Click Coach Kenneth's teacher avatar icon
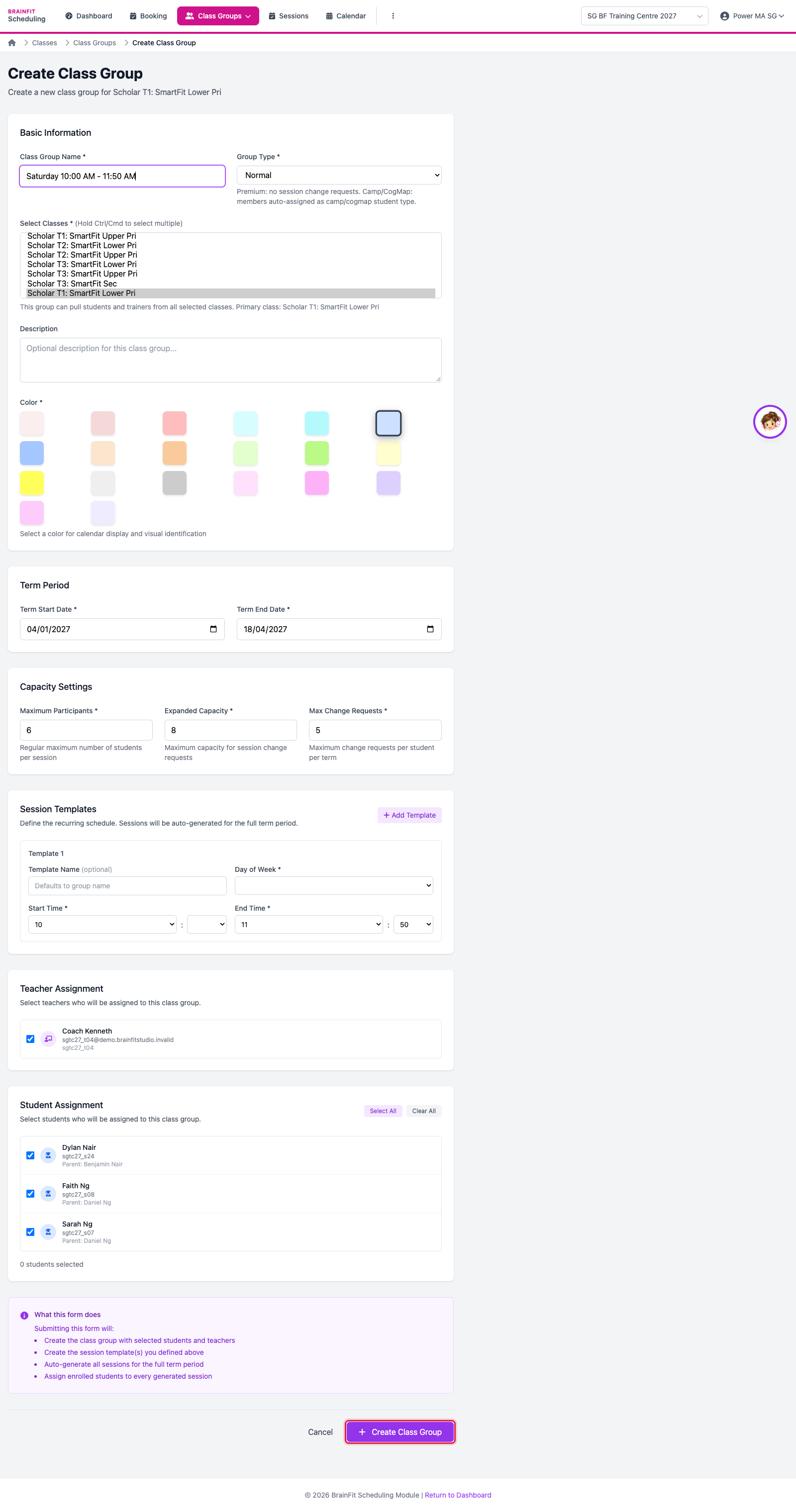Image resolution: width=796 pixels, height=1512 pixels. (x=49, y=1039)
